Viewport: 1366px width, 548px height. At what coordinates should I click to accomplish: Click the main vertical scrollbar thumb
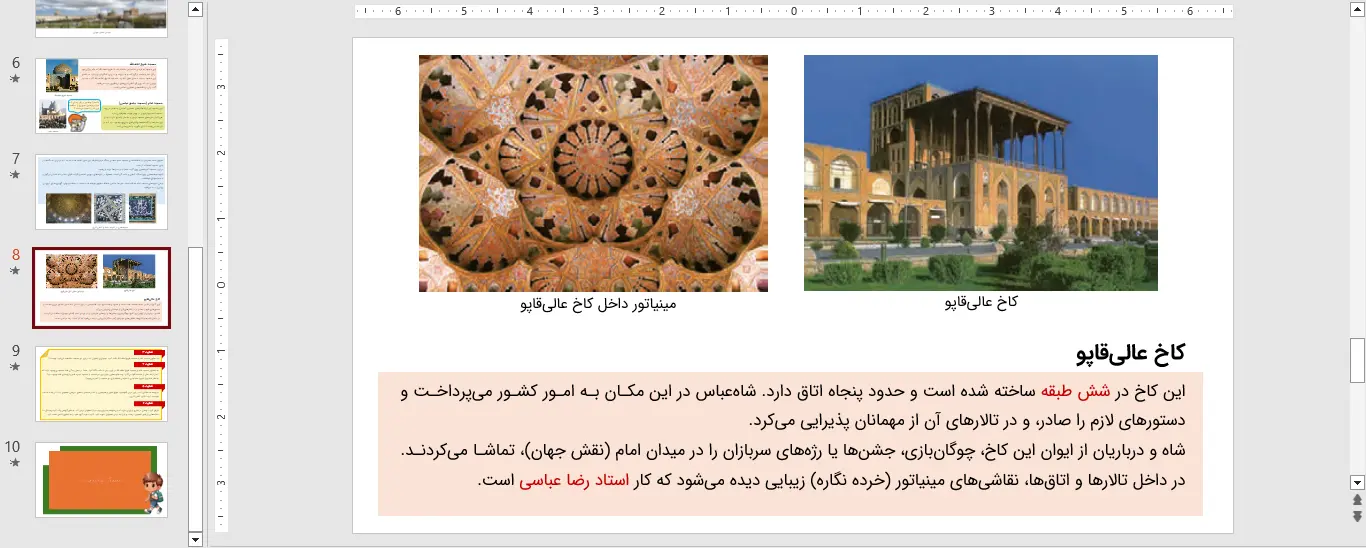[x=1357, y=360]
